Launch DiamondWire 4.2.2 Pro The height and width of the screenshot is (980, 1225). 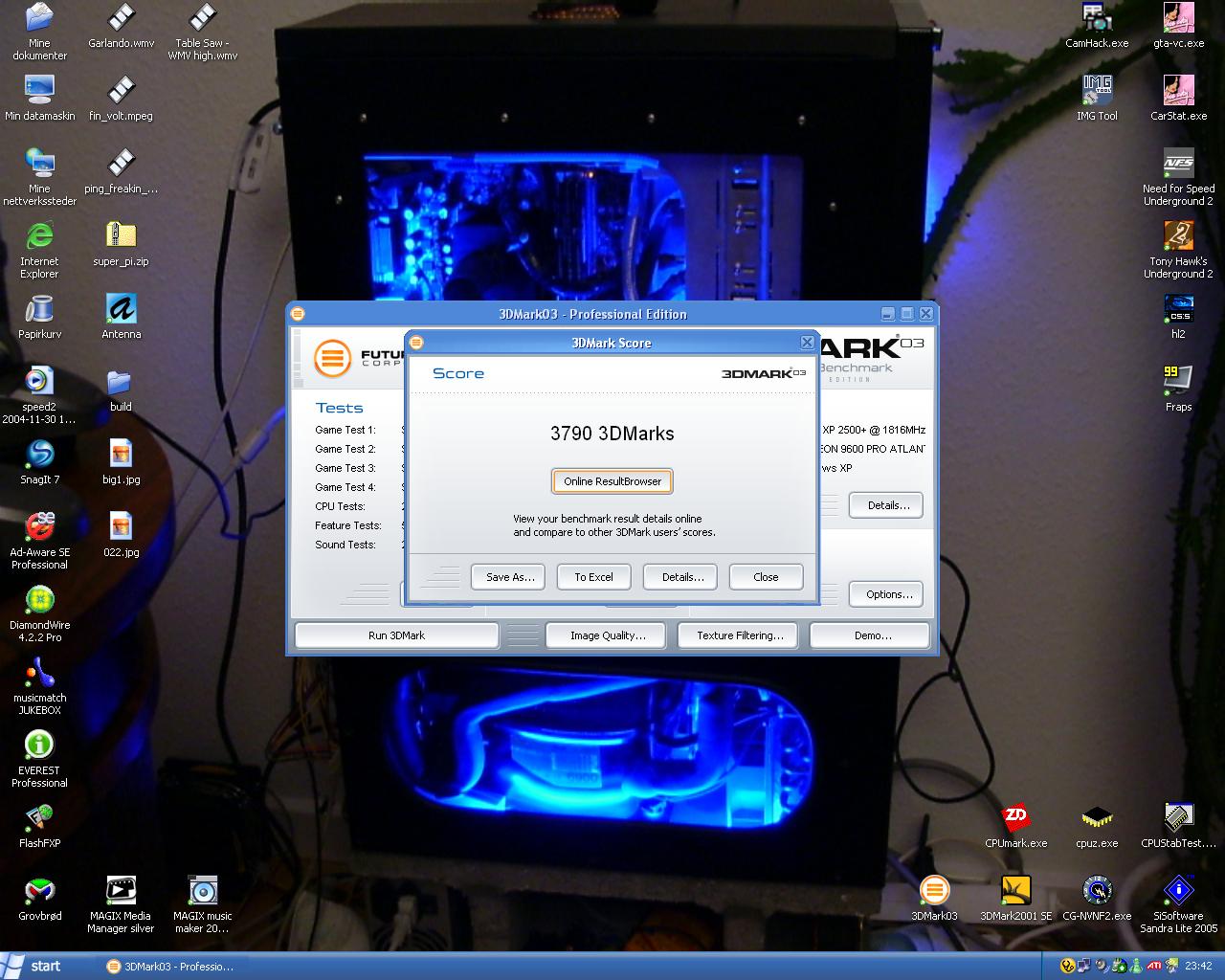click(39, 600)
